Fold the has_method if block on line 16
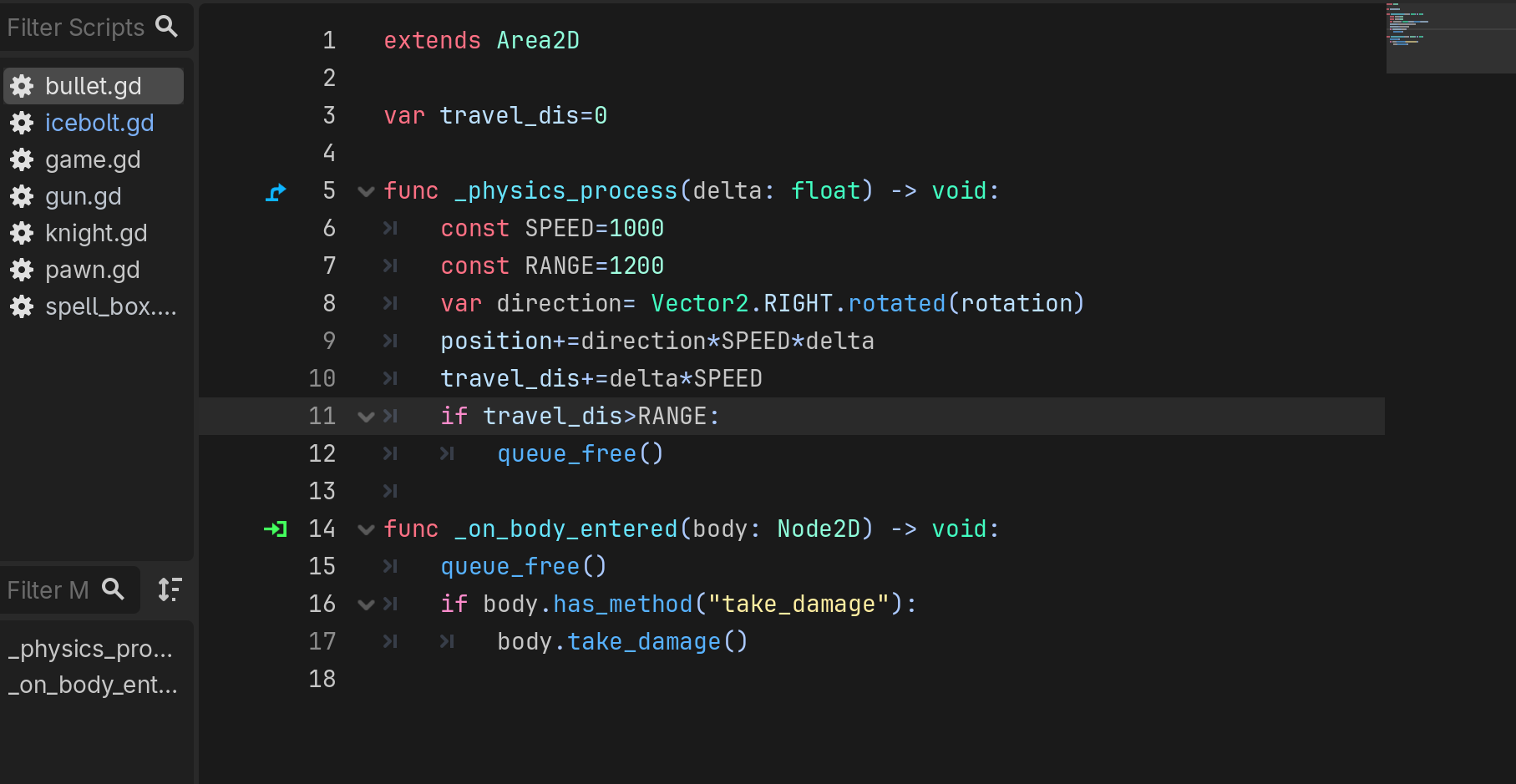This screenshot has width=1516, height=784. (x=366, y=604)
